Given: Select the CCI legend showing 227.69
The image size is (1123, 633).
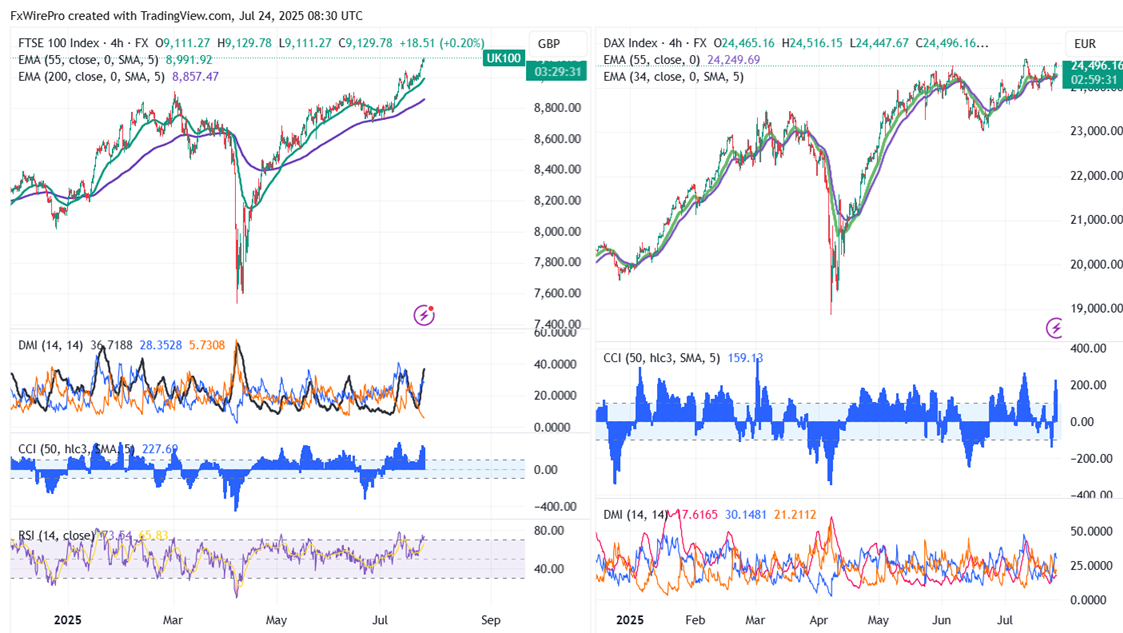Looking at the screenshot, I should 98,449.
